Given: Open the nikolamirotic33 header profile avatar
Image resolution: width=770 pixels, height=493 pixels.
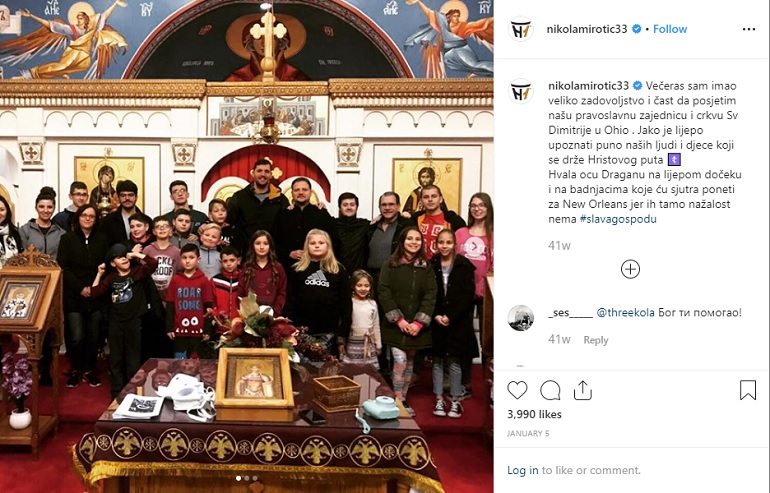Looking at the screenshot, I should [521, 29].
